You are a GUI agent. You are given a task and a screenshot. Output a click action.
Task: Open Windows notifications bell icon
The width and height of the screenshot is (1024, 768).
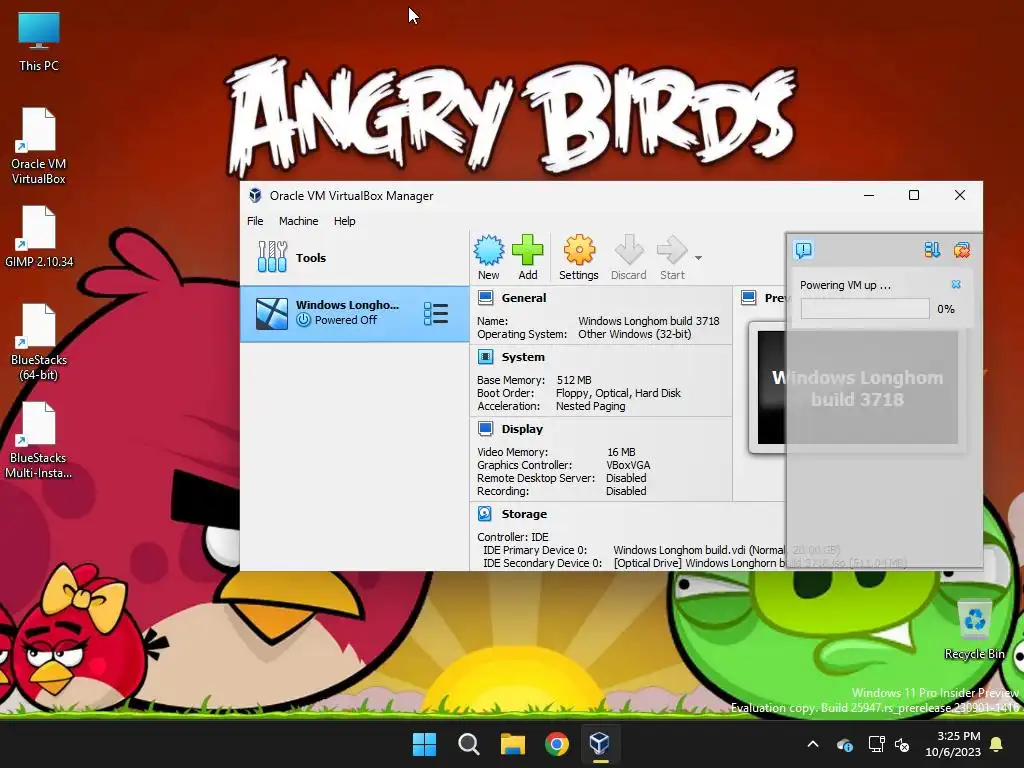[x=997, y=744]
